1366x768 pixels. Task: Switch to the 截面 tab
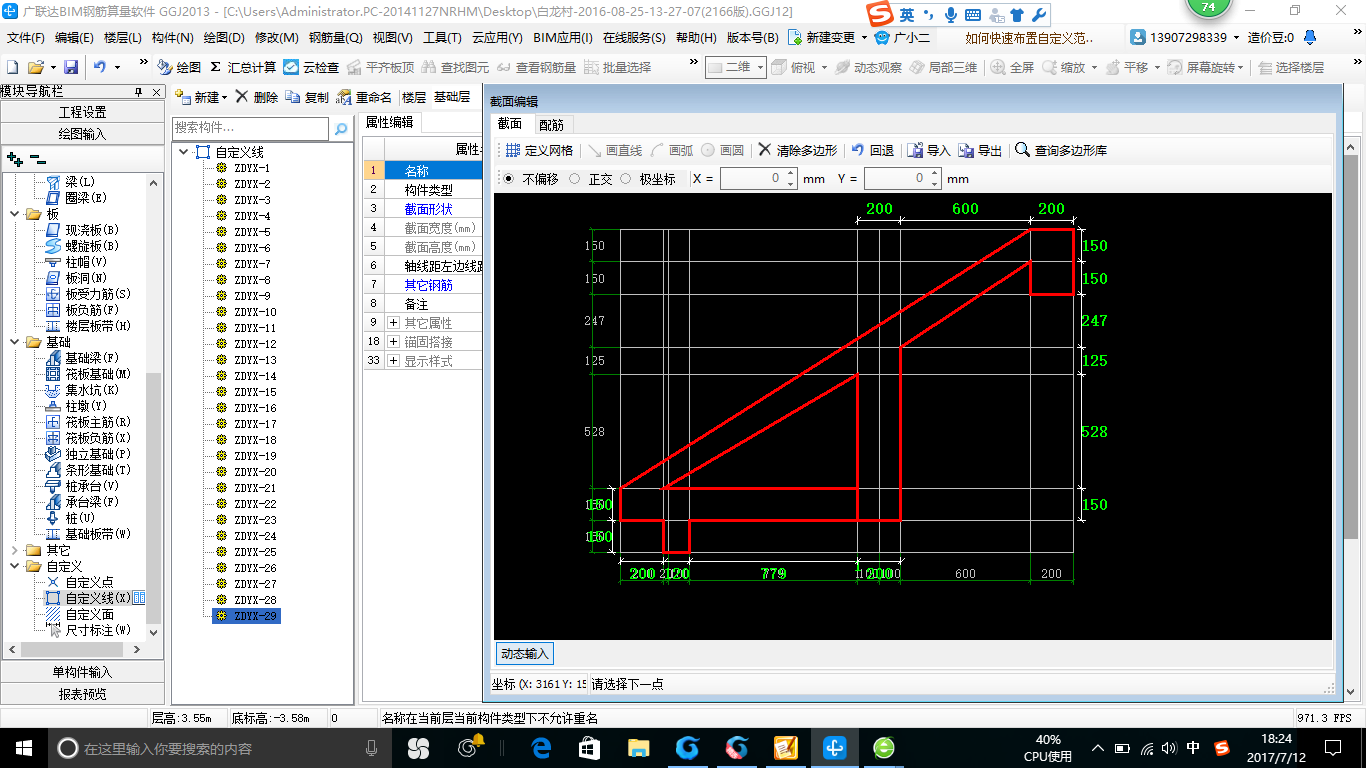(x=510, y=124)
